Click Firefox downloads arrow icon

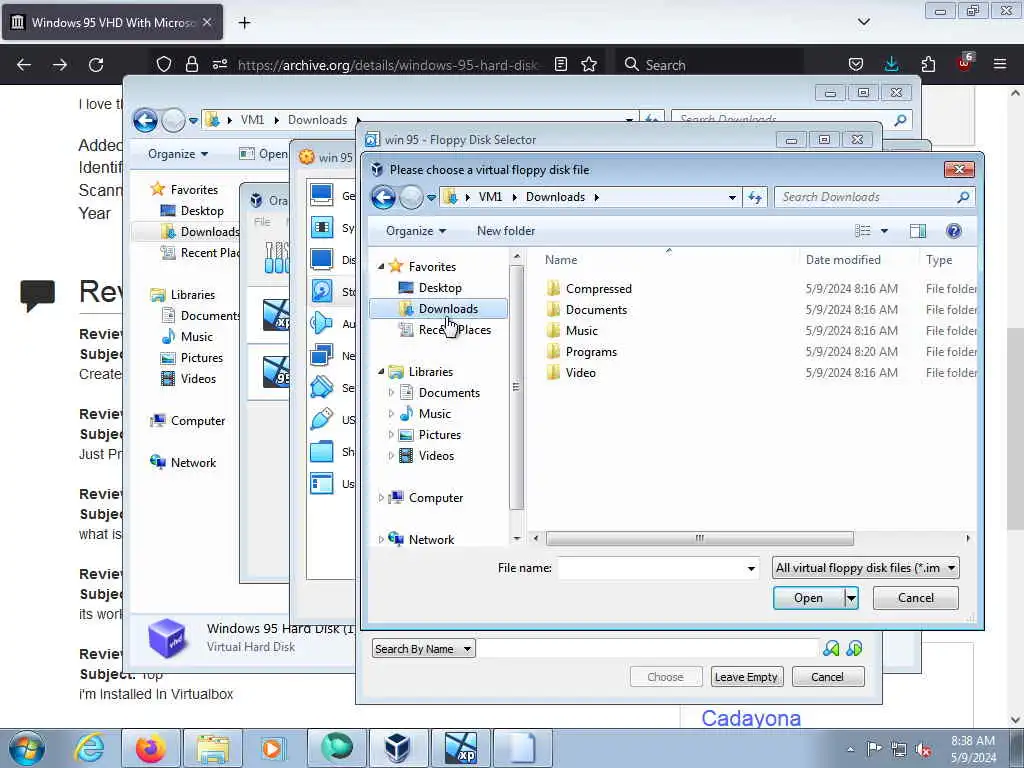[891, 64]
